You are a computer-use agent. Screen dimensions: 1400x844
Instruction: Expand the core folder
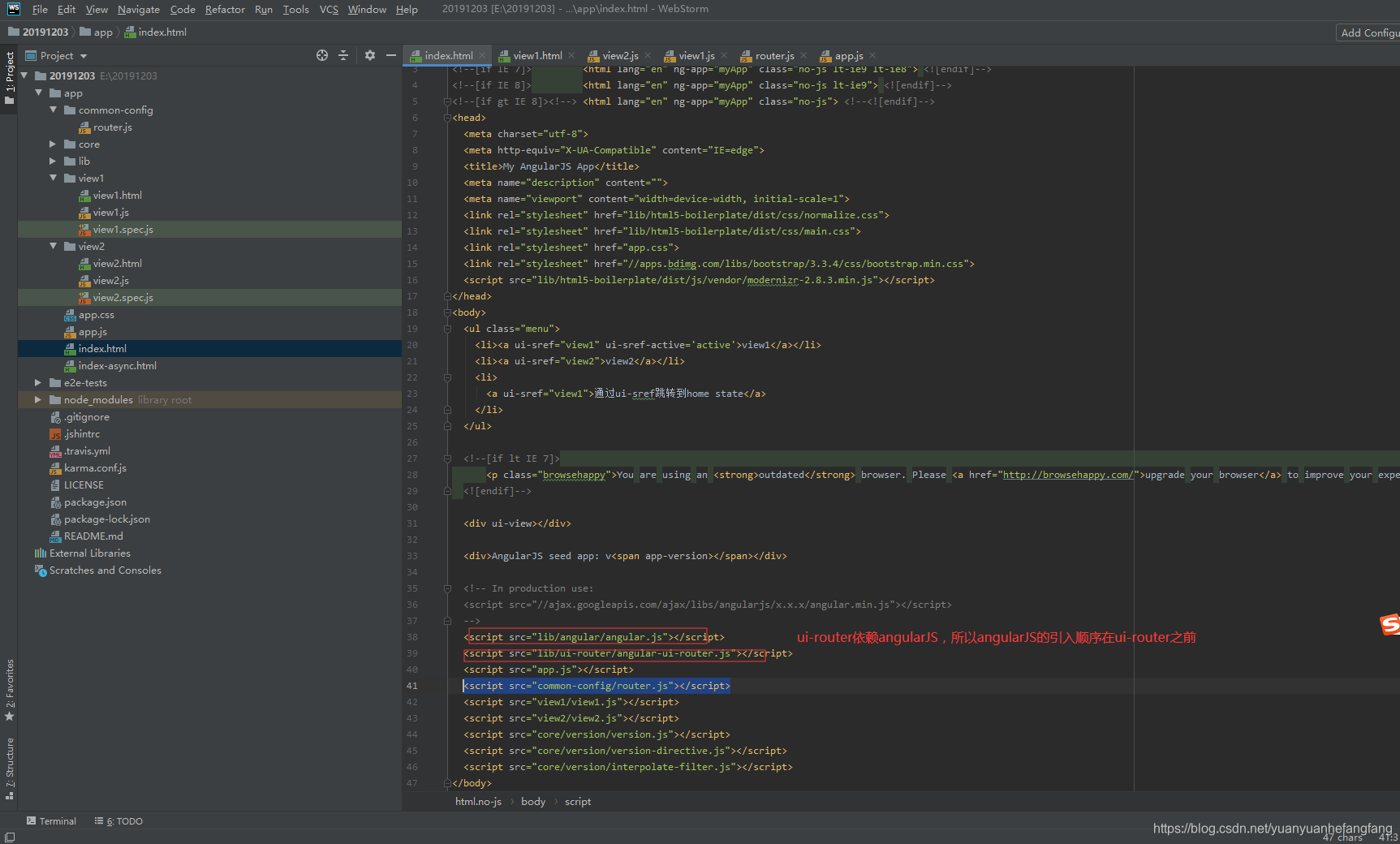click(54, 144)
